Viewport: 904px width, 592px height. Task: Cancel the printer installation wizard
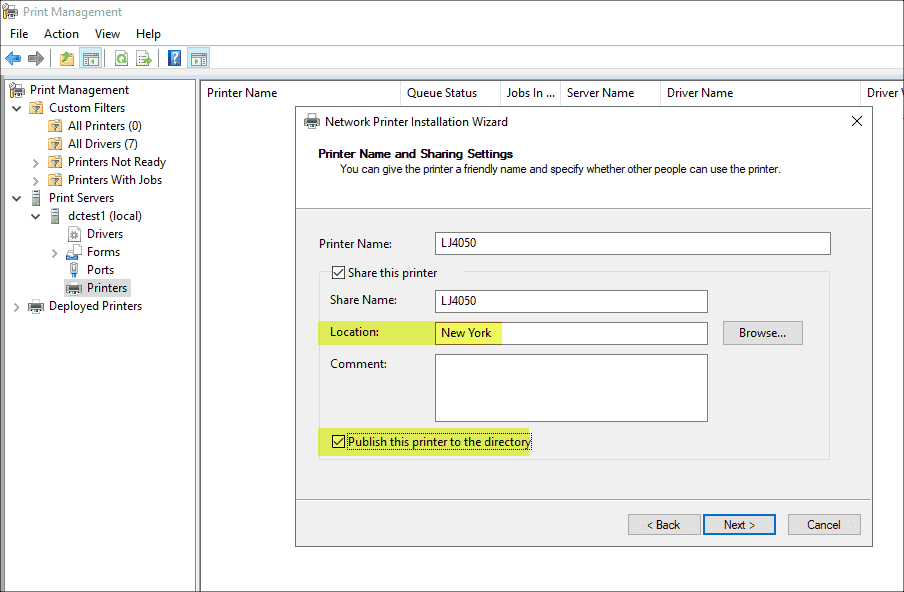click(824, 525)
